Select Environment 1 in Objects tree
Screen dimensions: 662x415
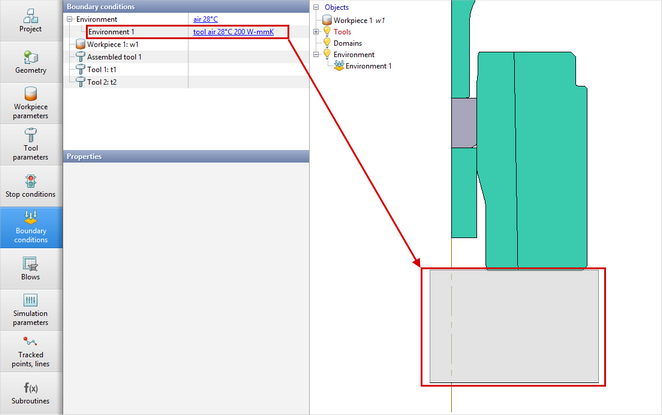pyautogui.click(x=369, y=66)
